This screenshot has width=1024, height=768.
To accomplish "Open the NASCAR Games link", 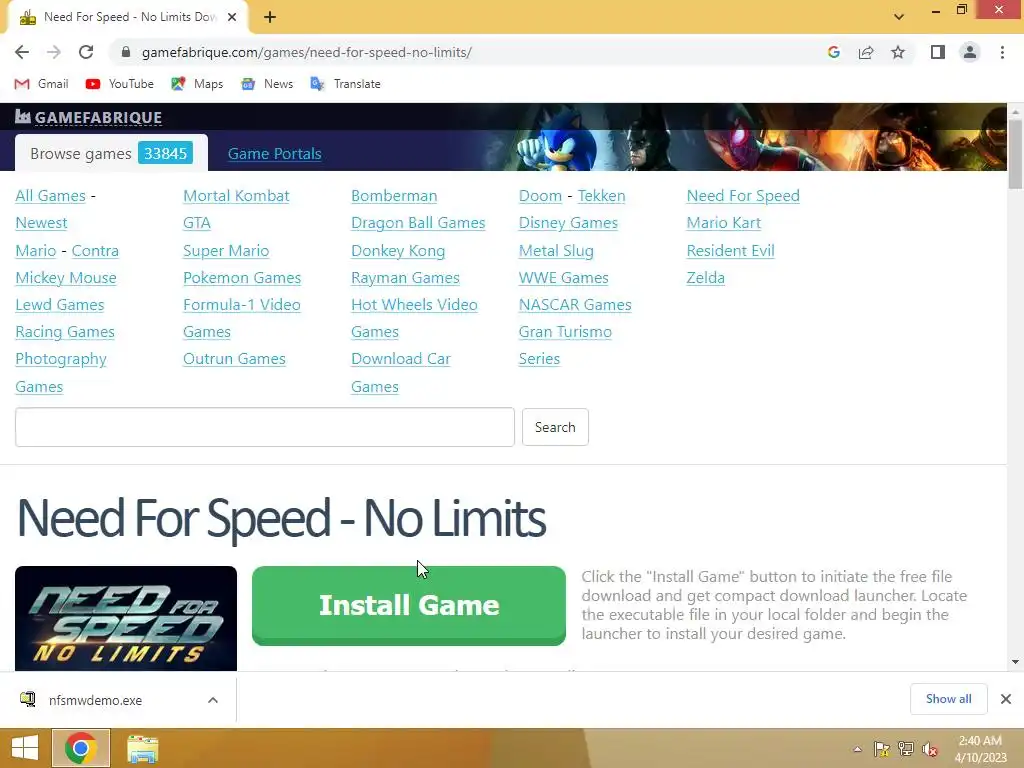I will [x=575, y=305].
